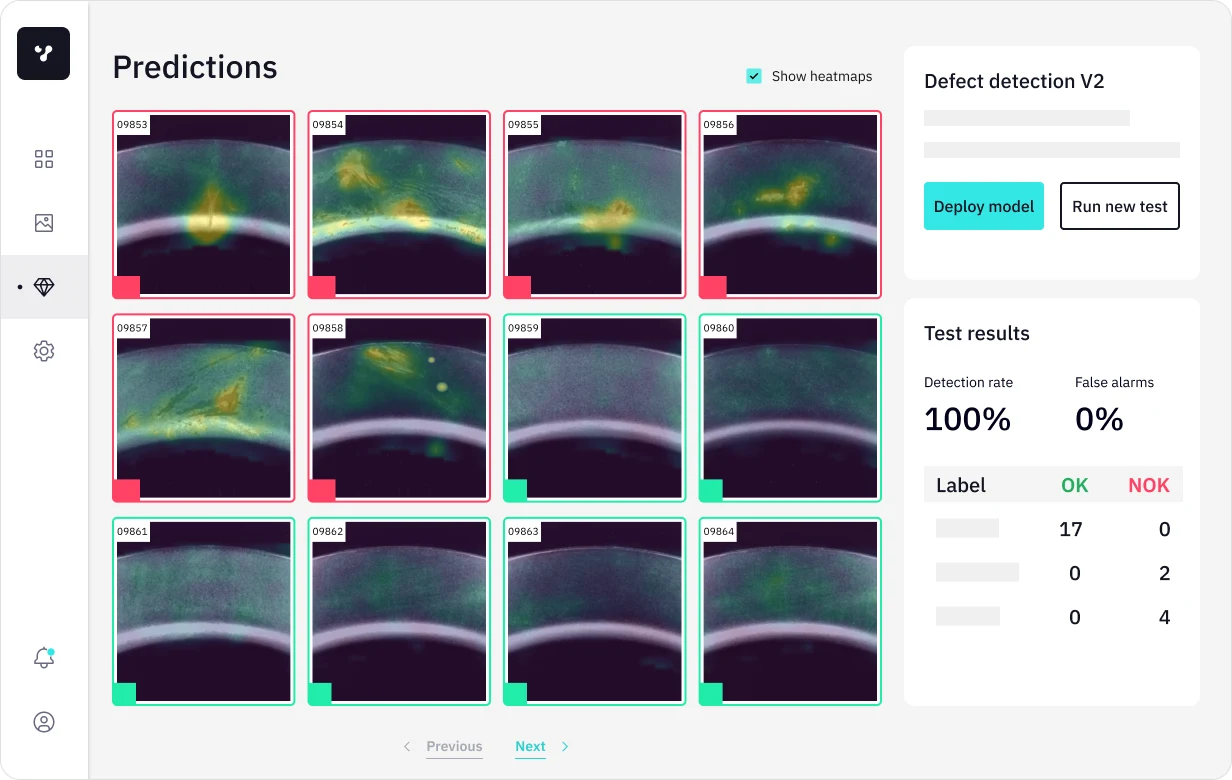Screen dimensions: 1232x780
Task: Open prediction thumbnail 09857
Action: 204,408
